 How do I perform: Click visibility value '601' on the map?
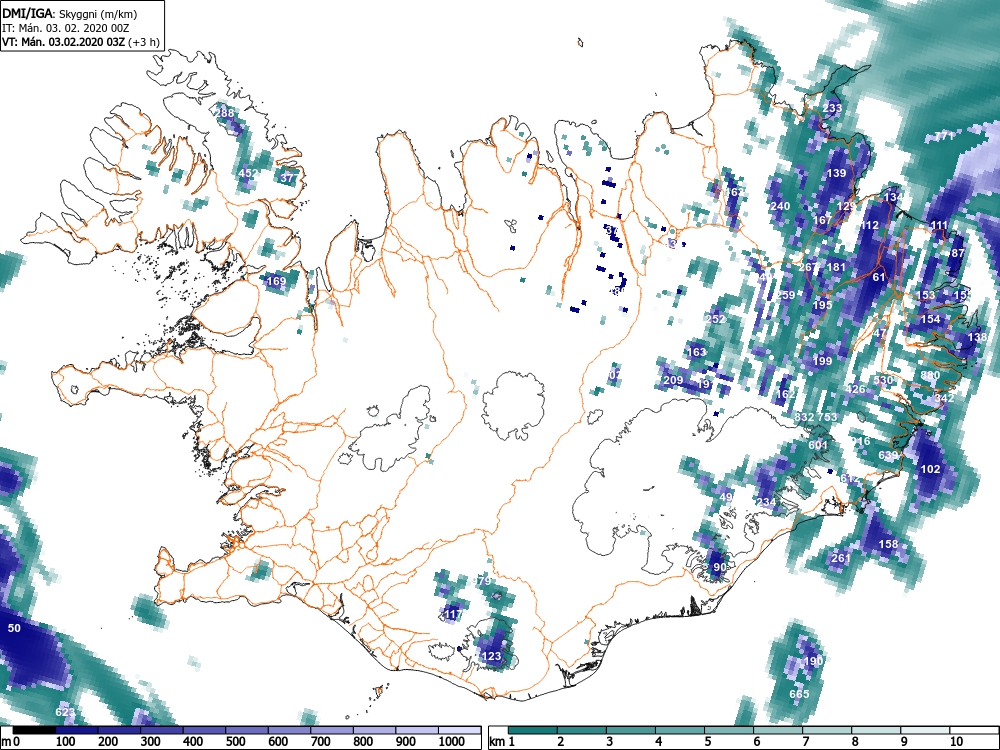point(818,445)
